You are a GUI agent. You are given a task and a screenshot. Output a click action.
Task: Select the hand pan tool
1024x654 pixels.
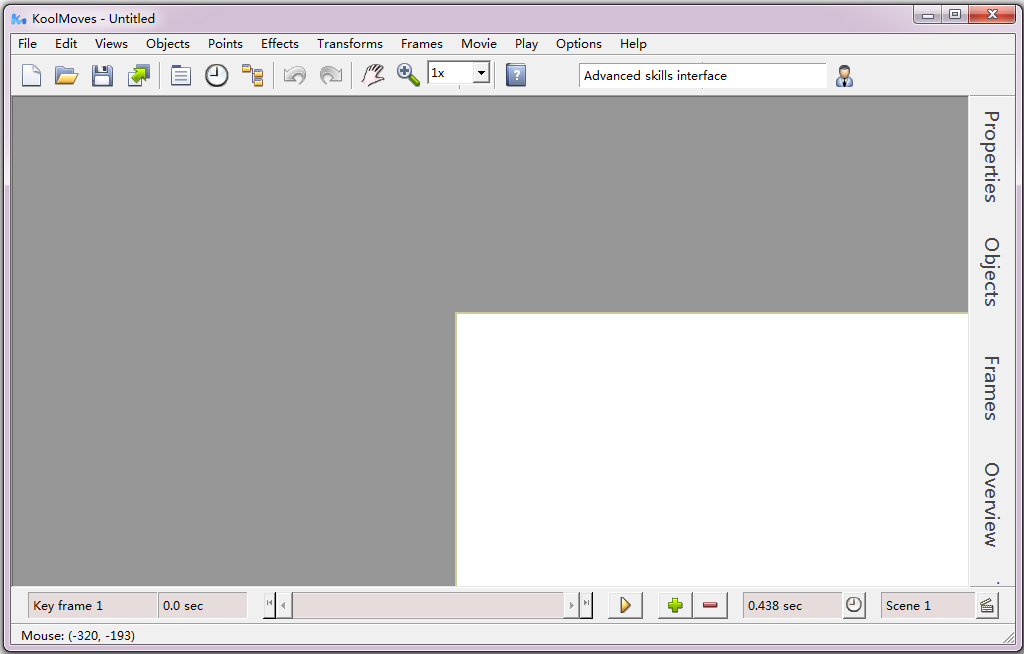[373, 76]
